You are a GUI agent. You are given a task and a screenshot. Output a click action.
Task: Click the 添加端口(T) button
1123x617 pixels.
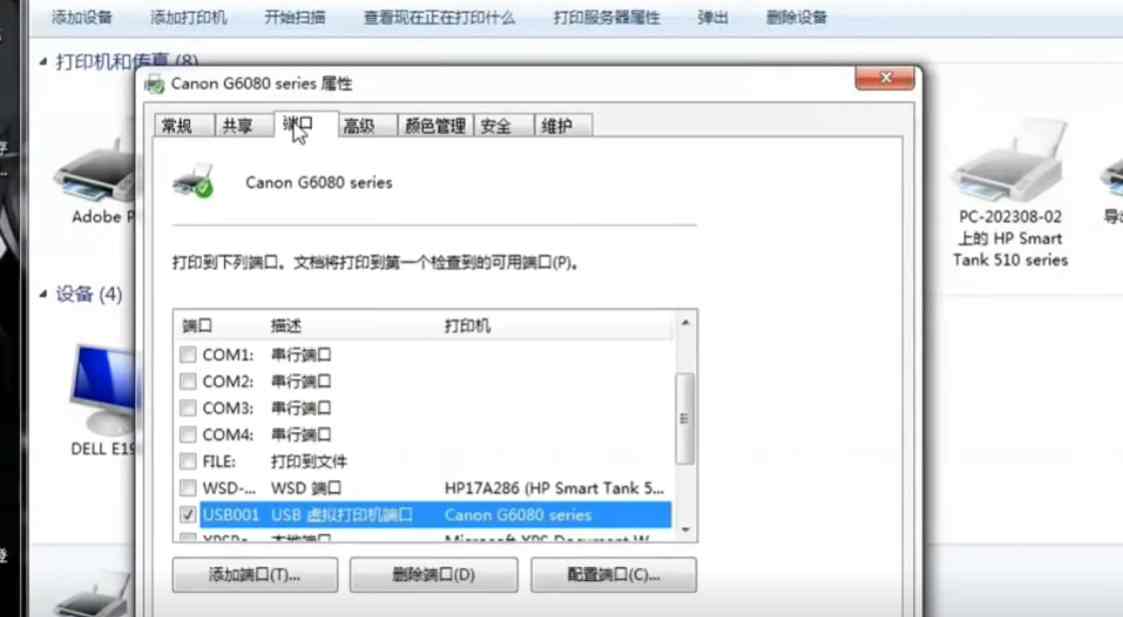254,575
